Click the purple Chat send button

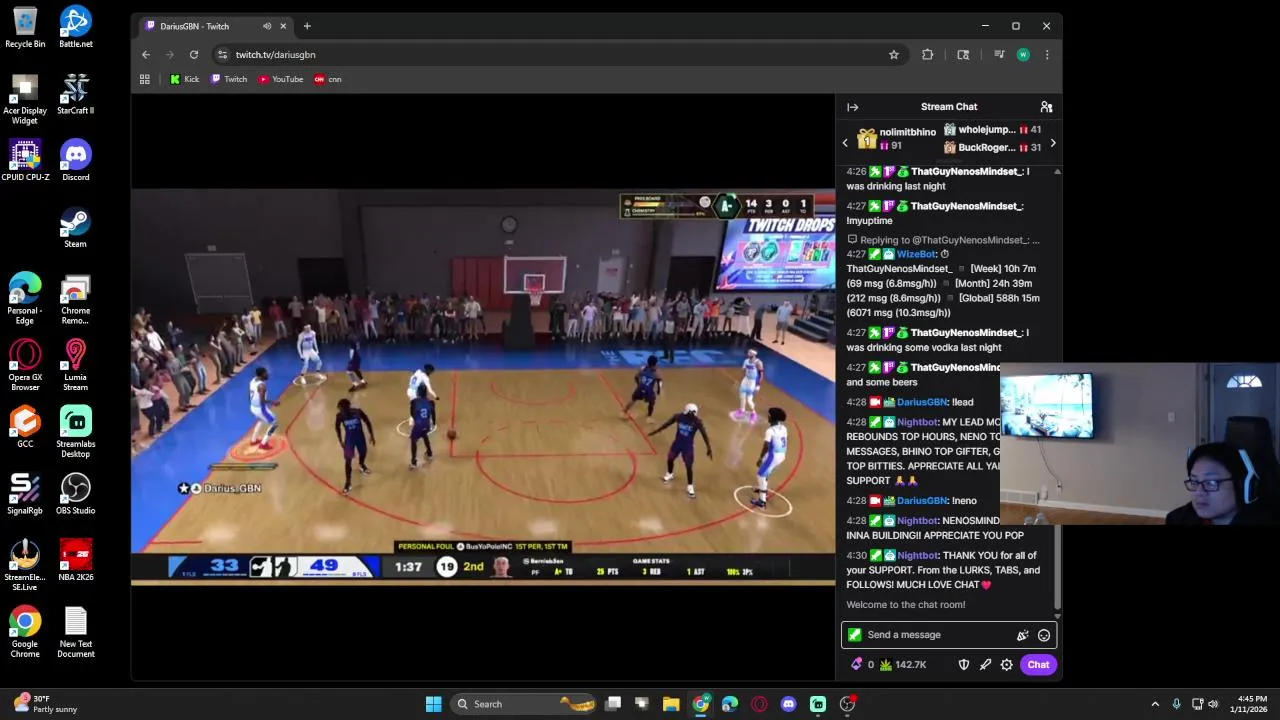[x=1038, y=664]
